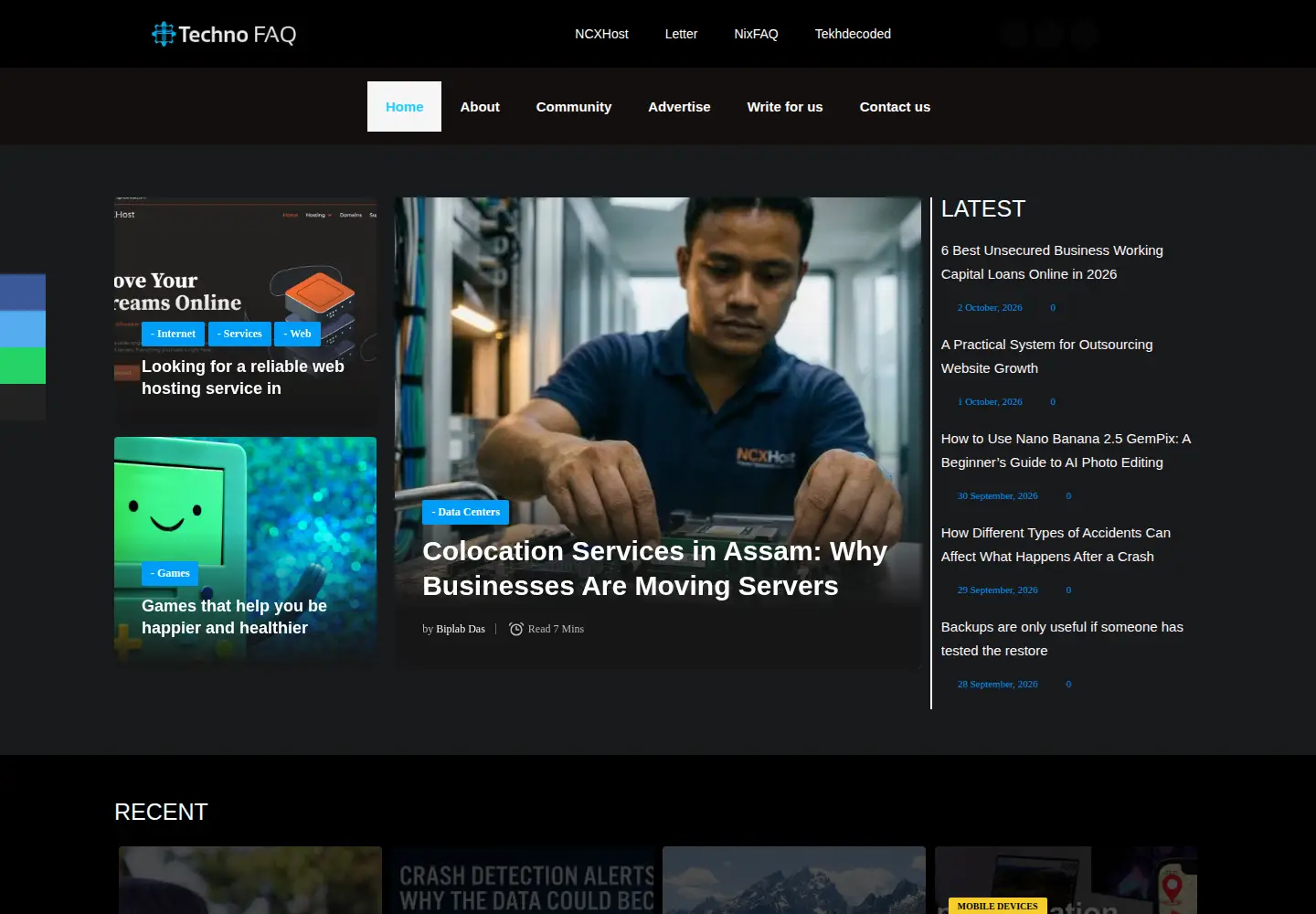Select the Write for us menu item
1316x914 pixels.
tap(785, 106)
